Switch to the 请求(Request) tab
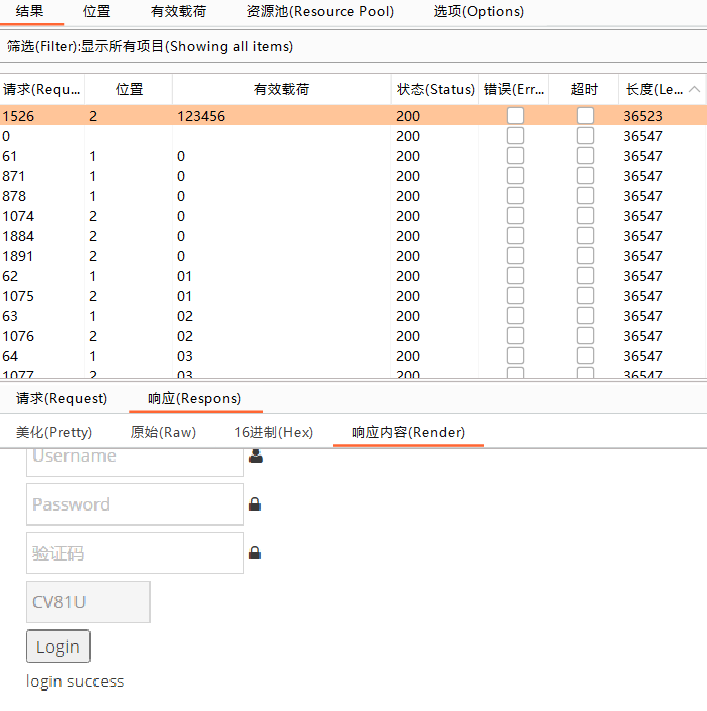 (x=62, y=398)
